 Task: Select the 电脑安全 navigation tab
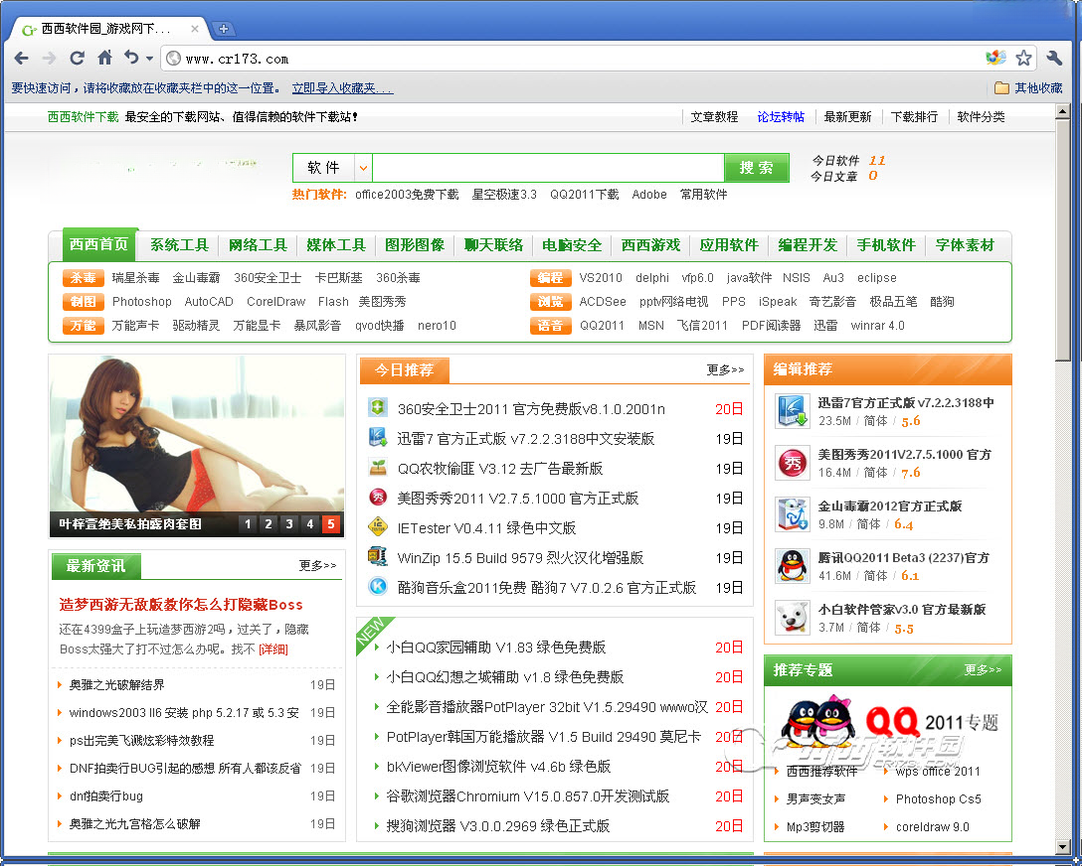[571, 245]
